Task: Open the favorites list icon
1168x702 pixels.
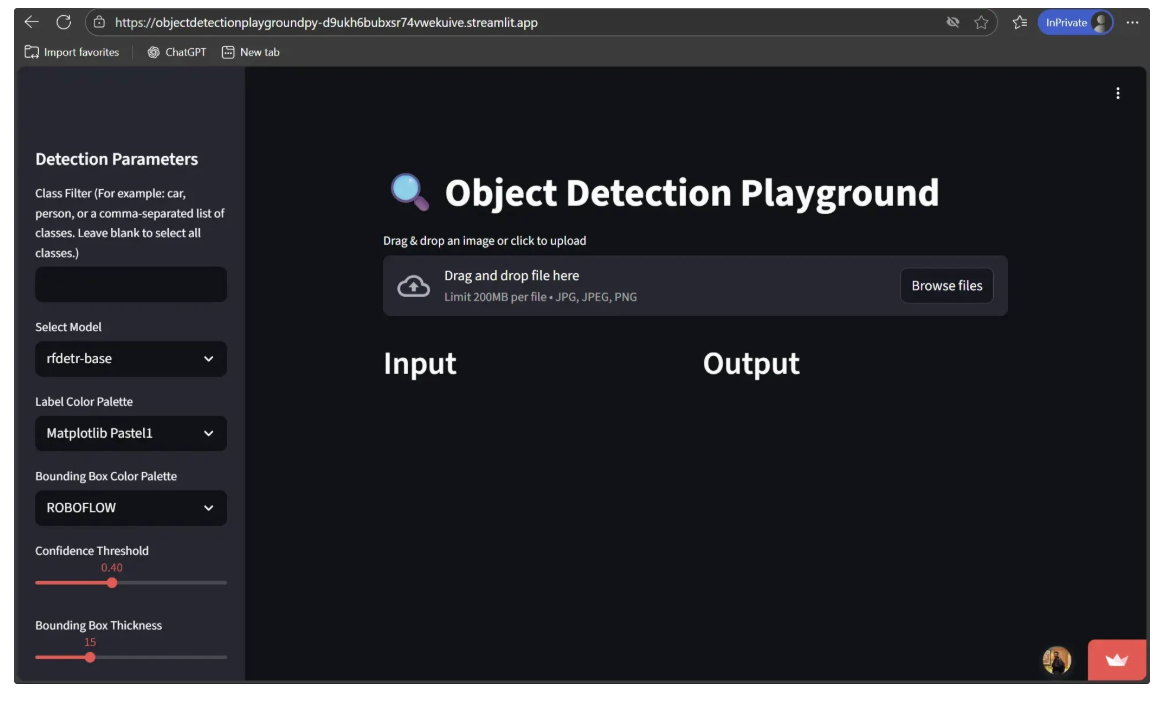Action: point(1019,22)
